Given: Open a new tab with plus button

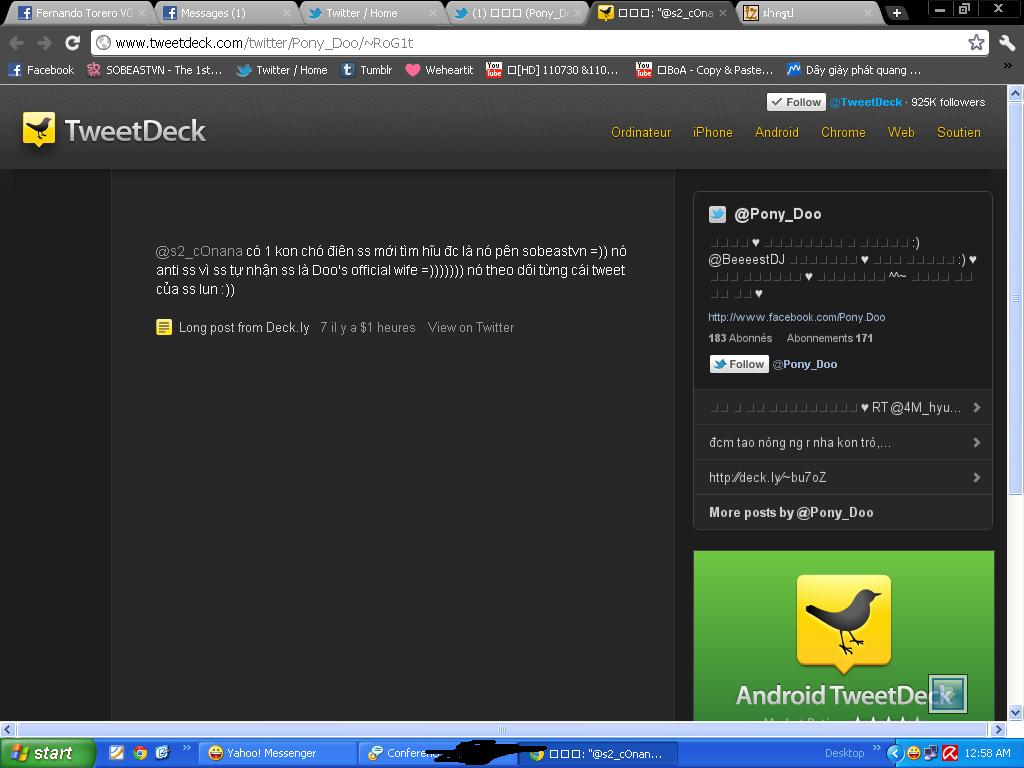Looking at the screenshot, I should point(897,13).
